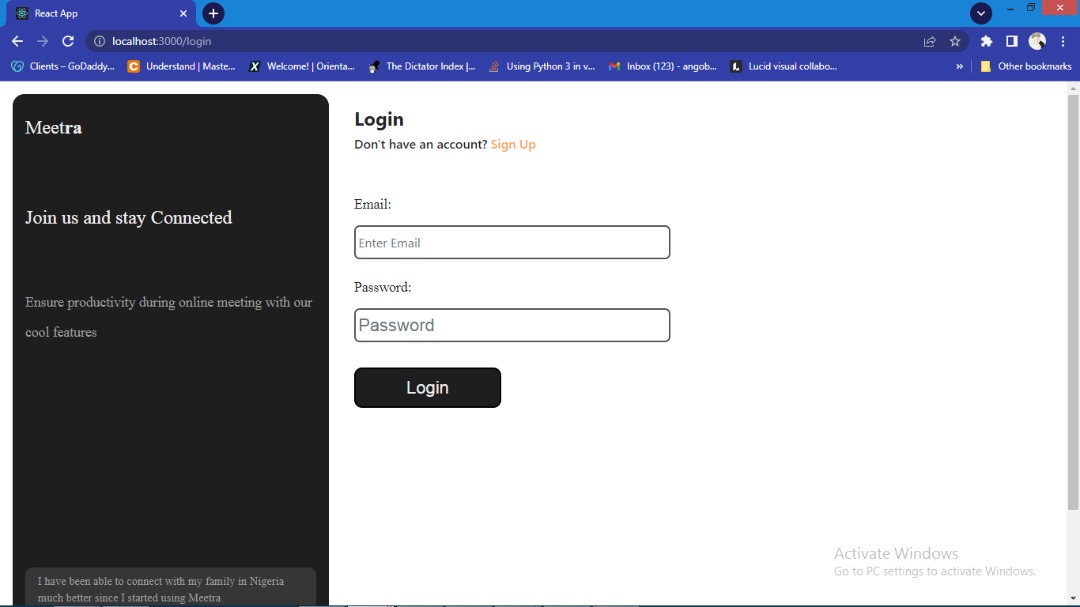Click the Login page heading
The width and height of the screenshot is (1080, 607).
pos(379,119)
